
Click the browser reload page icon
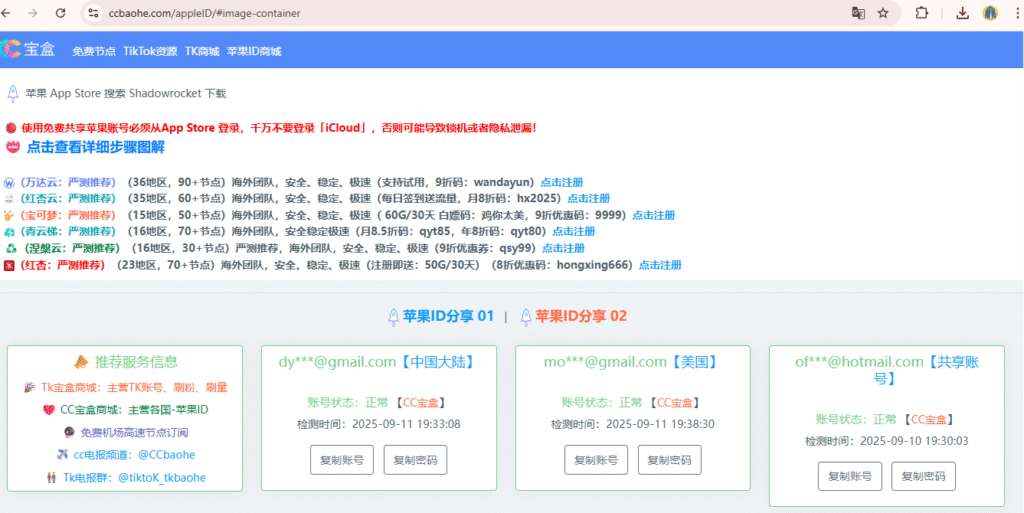coord(61,14)
